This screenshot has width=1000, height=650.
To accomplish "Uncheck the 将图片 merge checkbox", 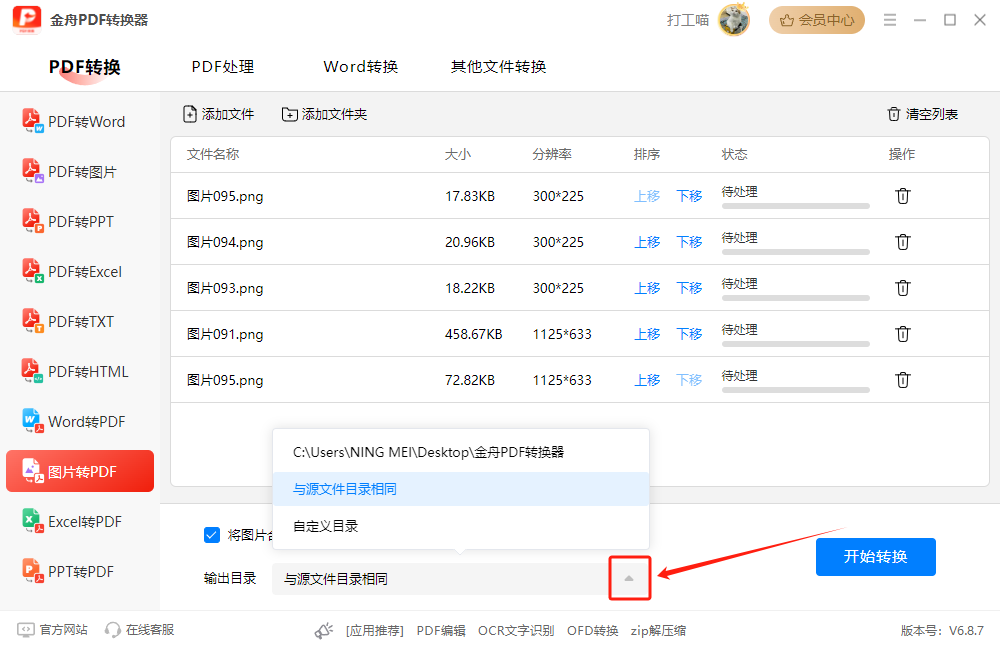I will tap(211, 534).
